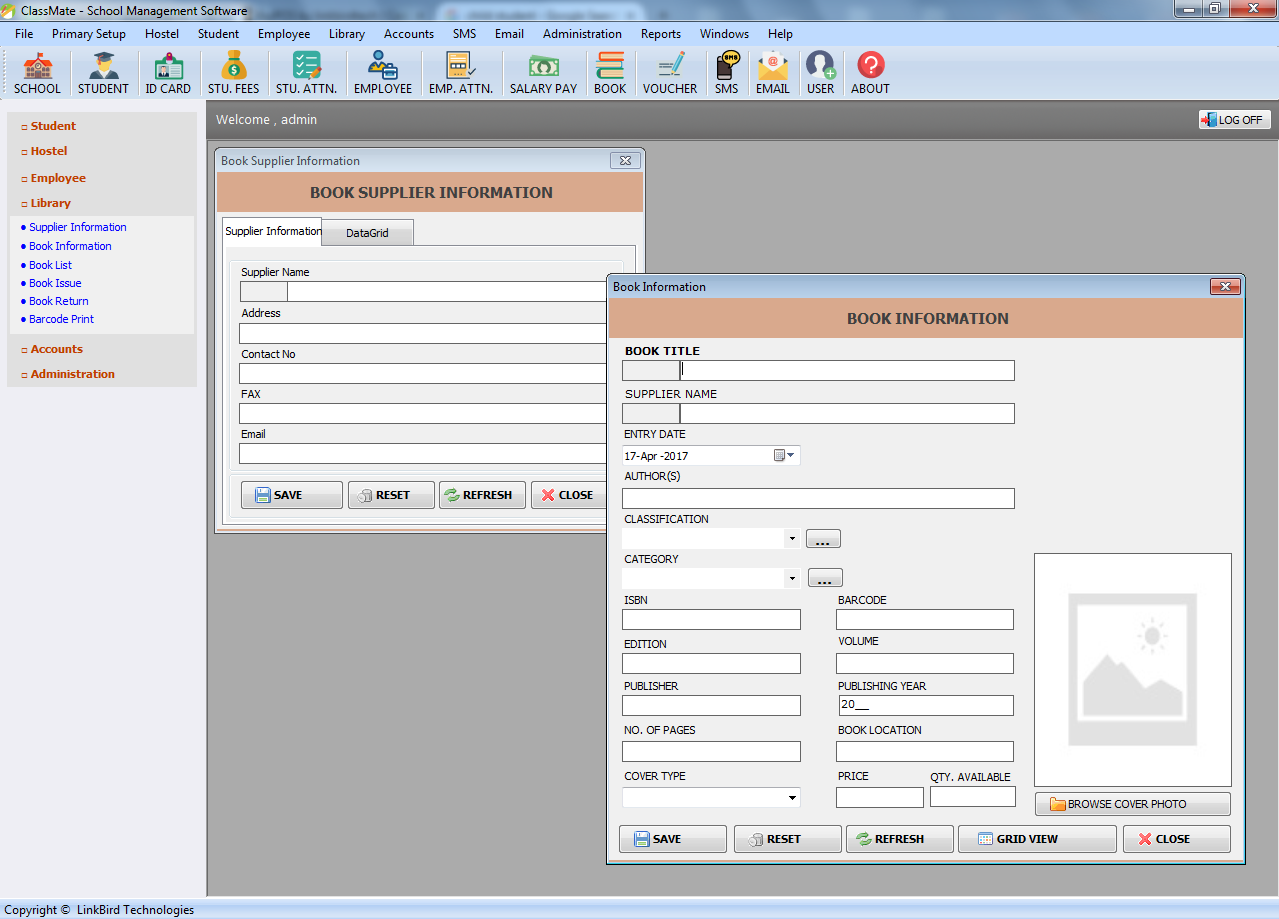The image size is (1279, 919).
Task: Open the SCHOOL setup icon
Action: click(37, 71)
